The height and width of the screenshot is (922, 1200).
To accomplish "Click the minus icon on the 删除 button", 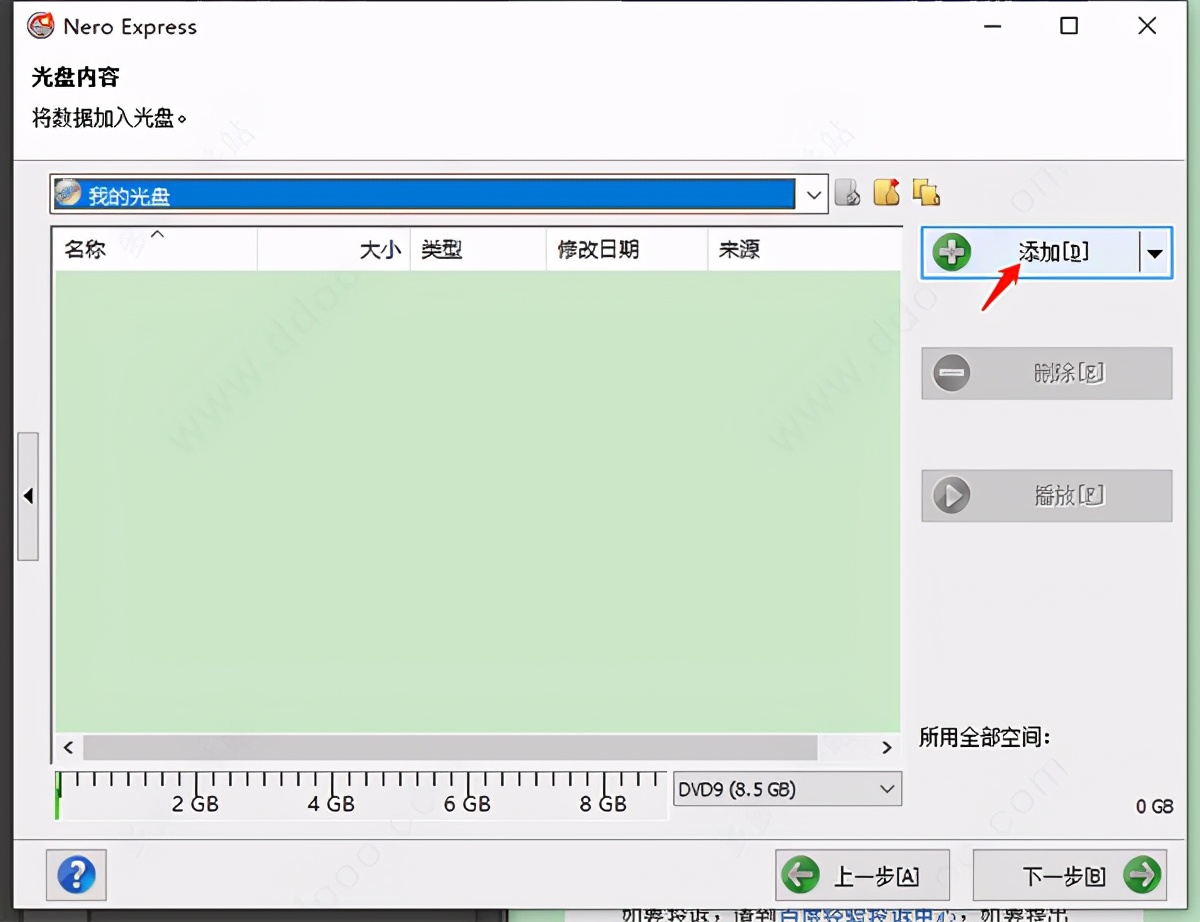I will (951, 373).
